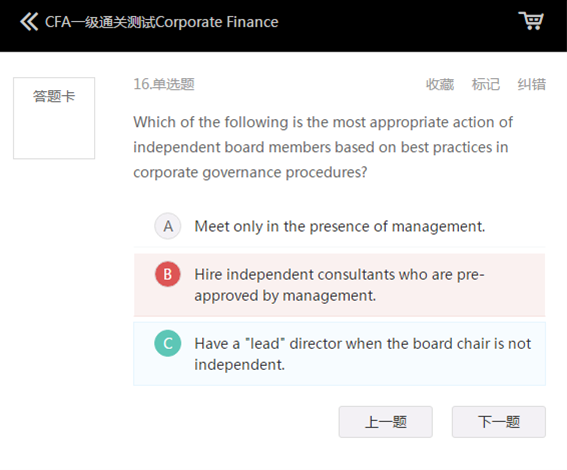Select option A radio circle
The image size is (567, 470).
click(x=168, y=226)
